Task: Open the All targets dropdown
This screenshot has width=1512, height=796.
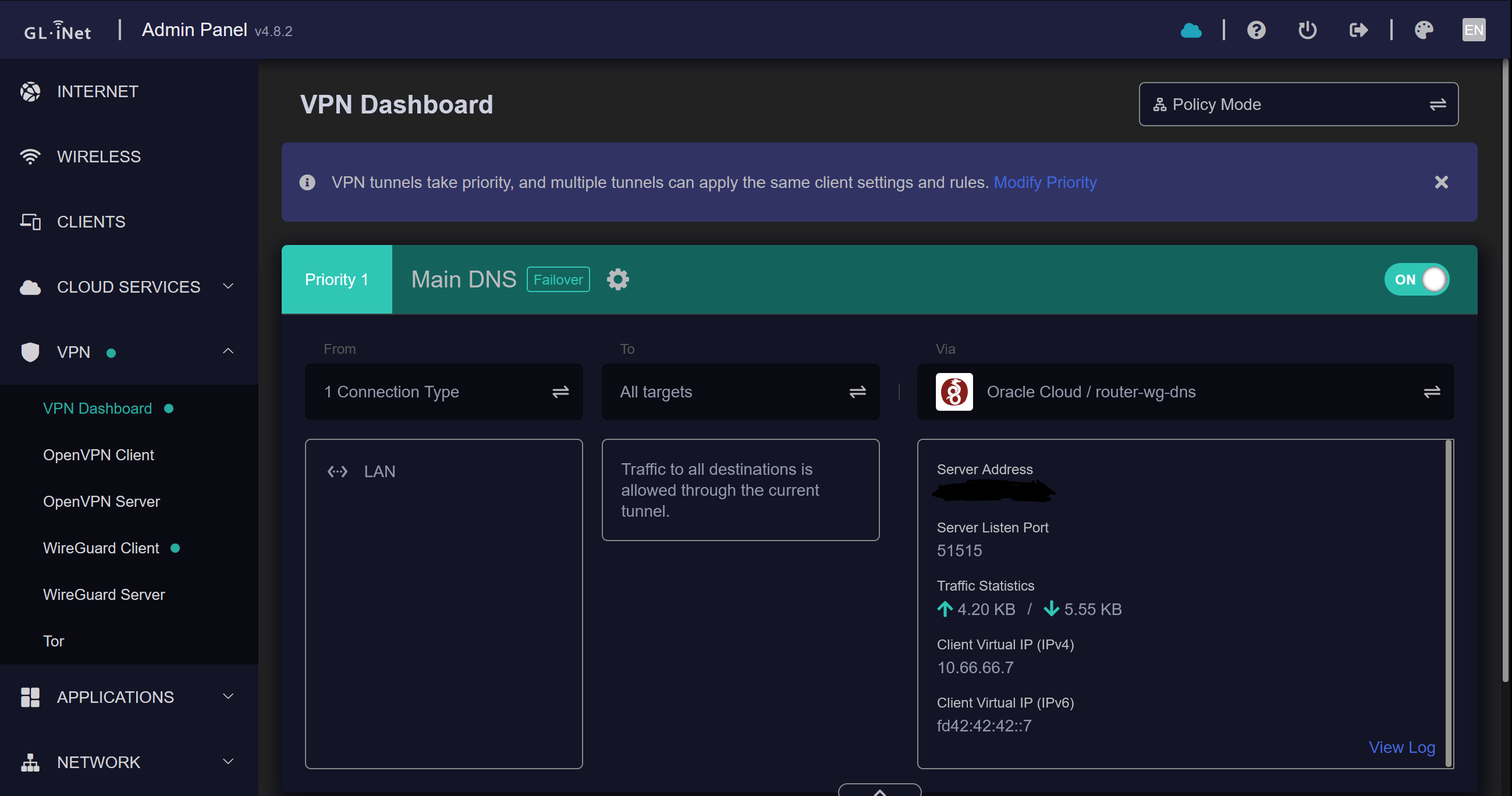Action: [x=740, y=392]
